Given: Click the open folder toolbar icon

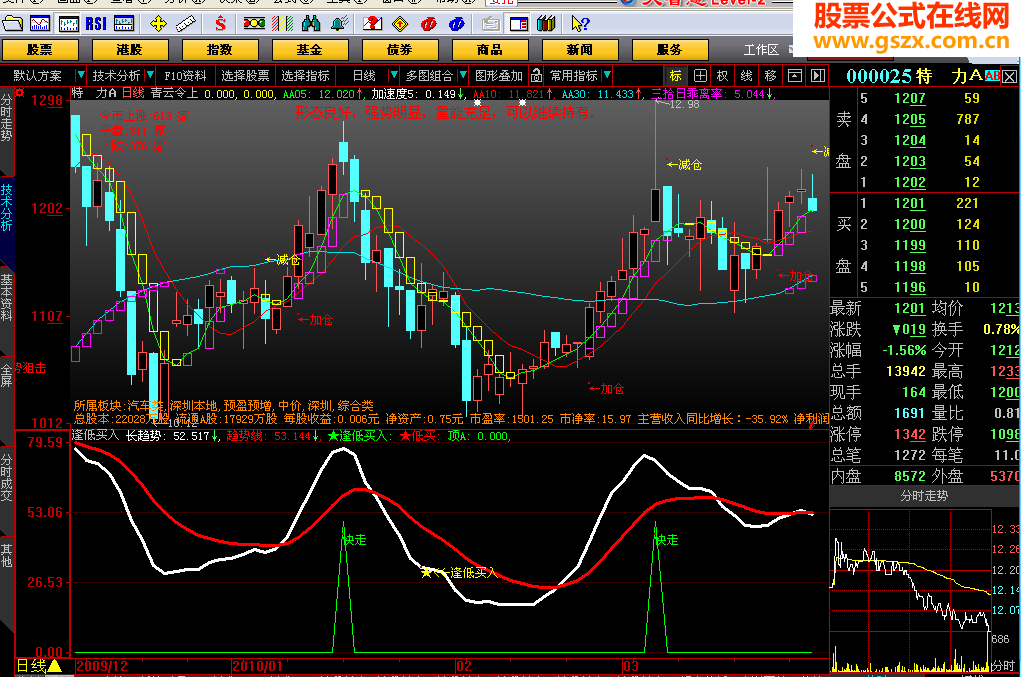Looking at the screenshot, I should (x=12, y=25).
